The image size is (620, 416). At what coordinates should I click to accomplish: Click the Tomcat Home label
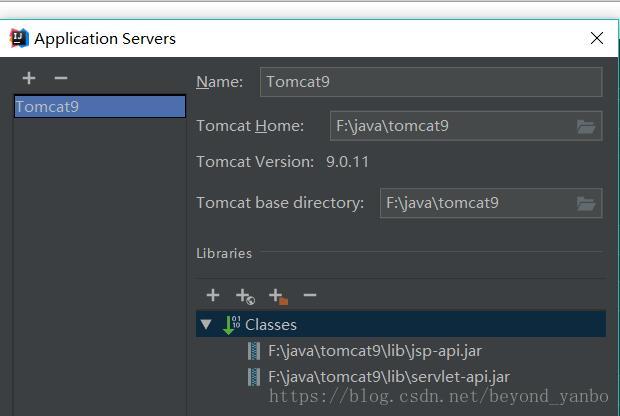point(250,126)
